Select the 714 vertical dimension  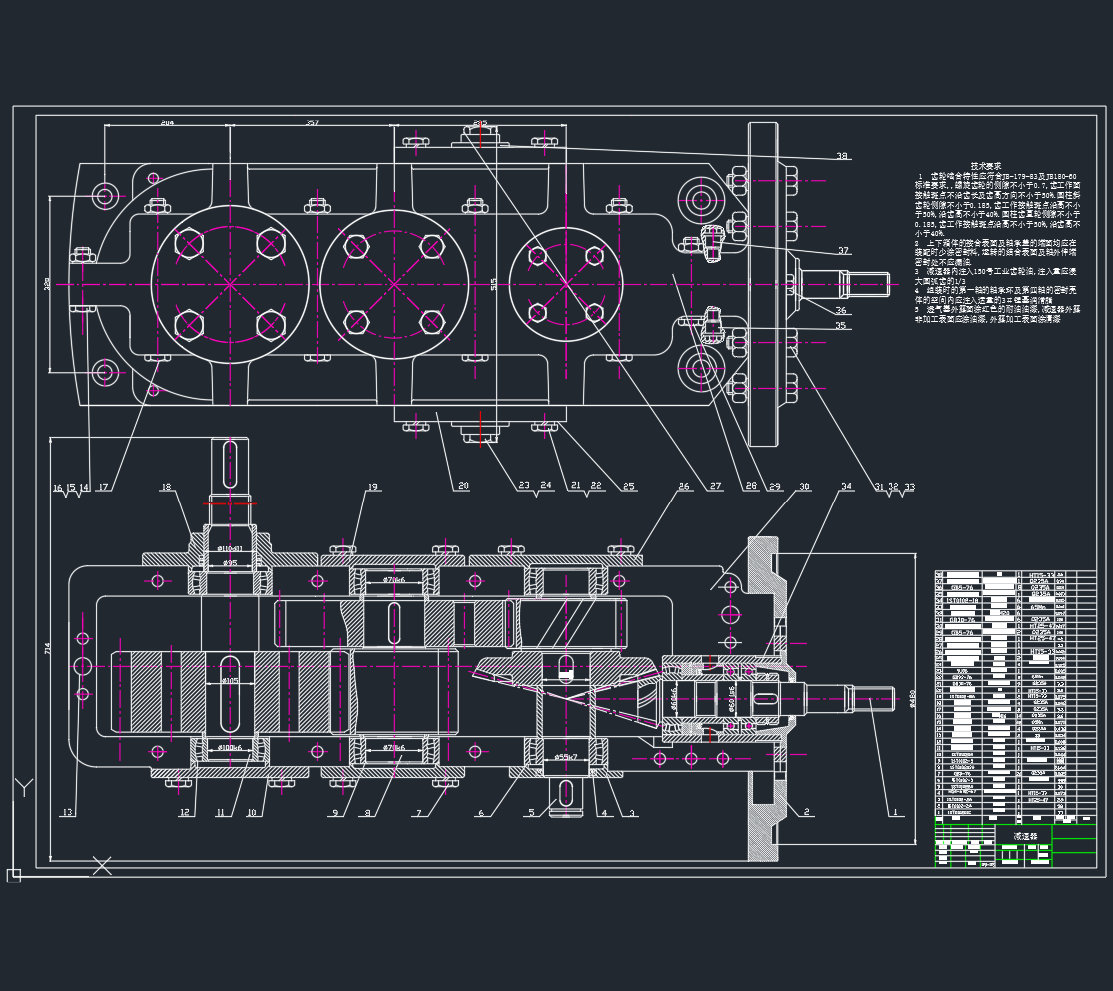pyautogui.click(x=48, y=649)
